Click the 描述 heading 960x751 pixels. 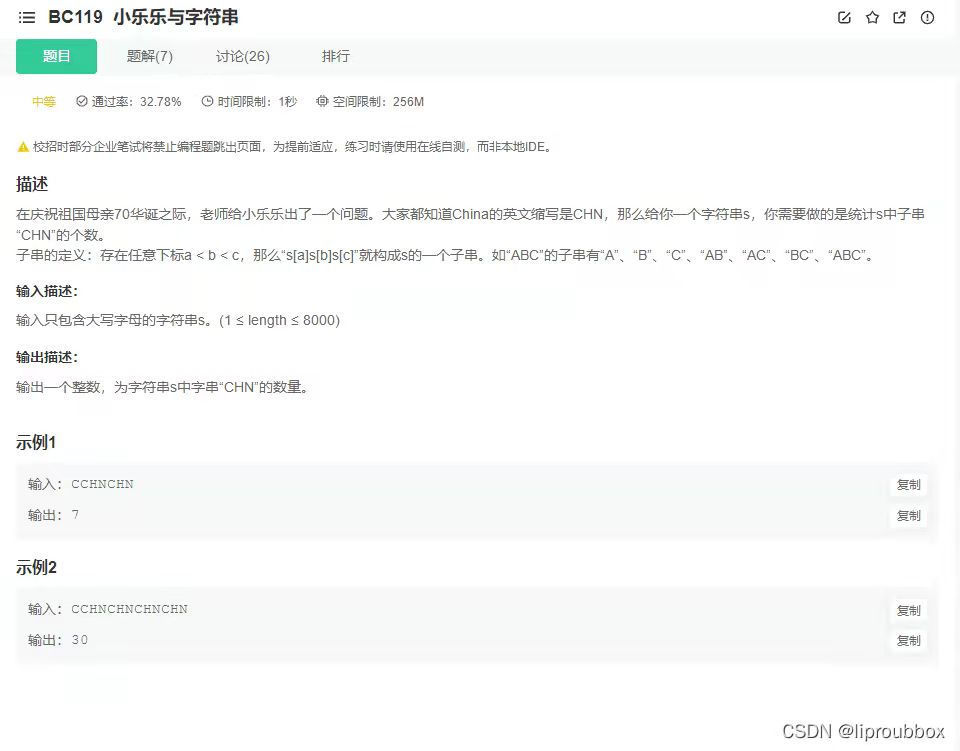[32, 184]
